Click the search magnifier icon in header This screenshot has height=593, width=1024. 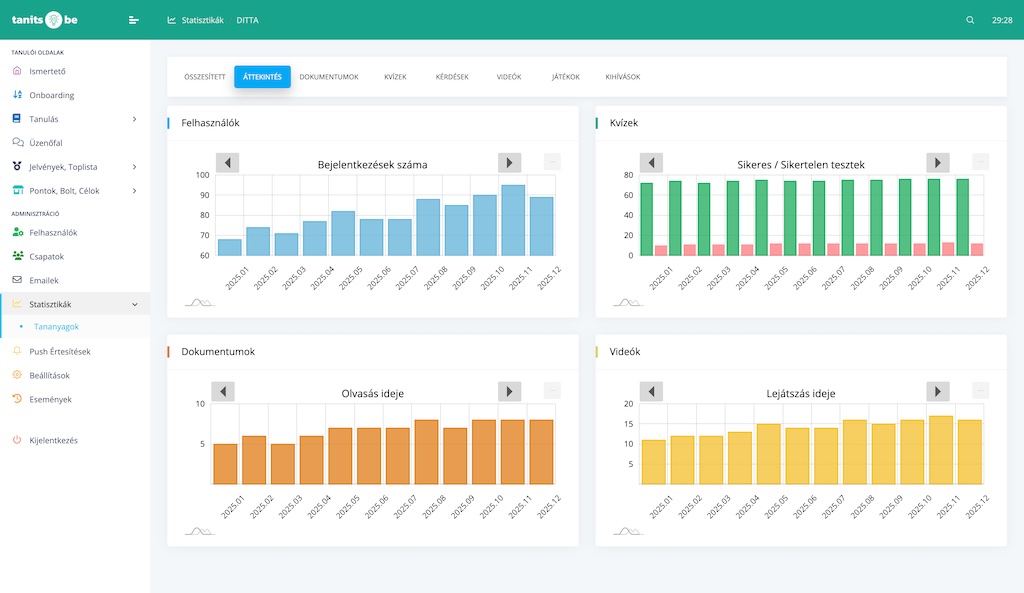coord(970,20)
